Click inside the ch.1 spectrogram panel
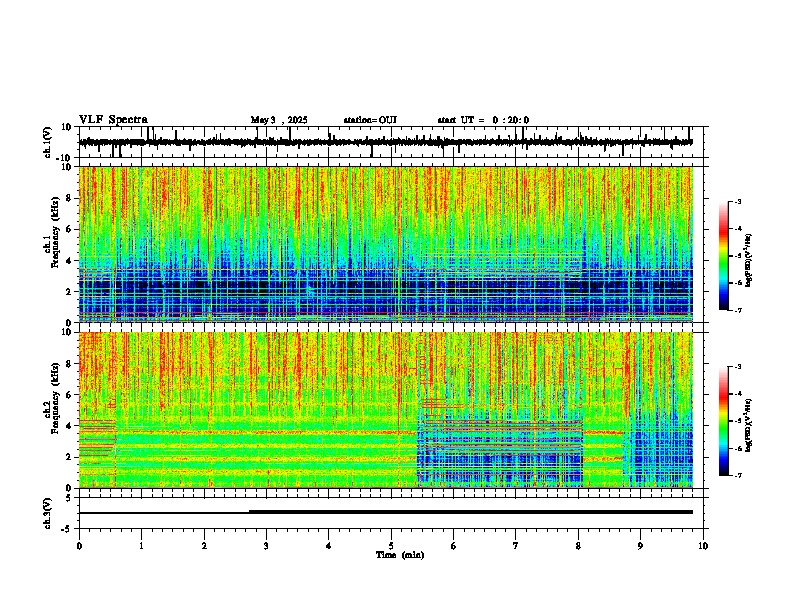 click(x=385, y=244)
